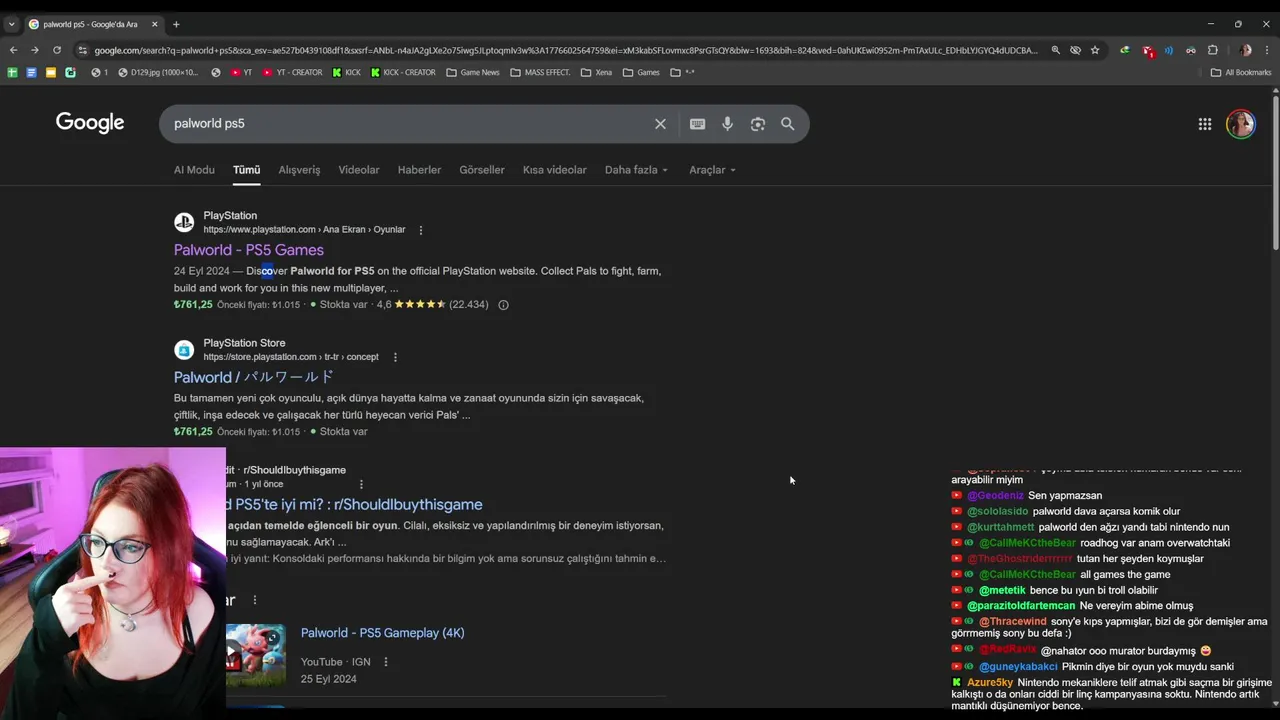Open the Google account avatar

[x=1241, y=124]
